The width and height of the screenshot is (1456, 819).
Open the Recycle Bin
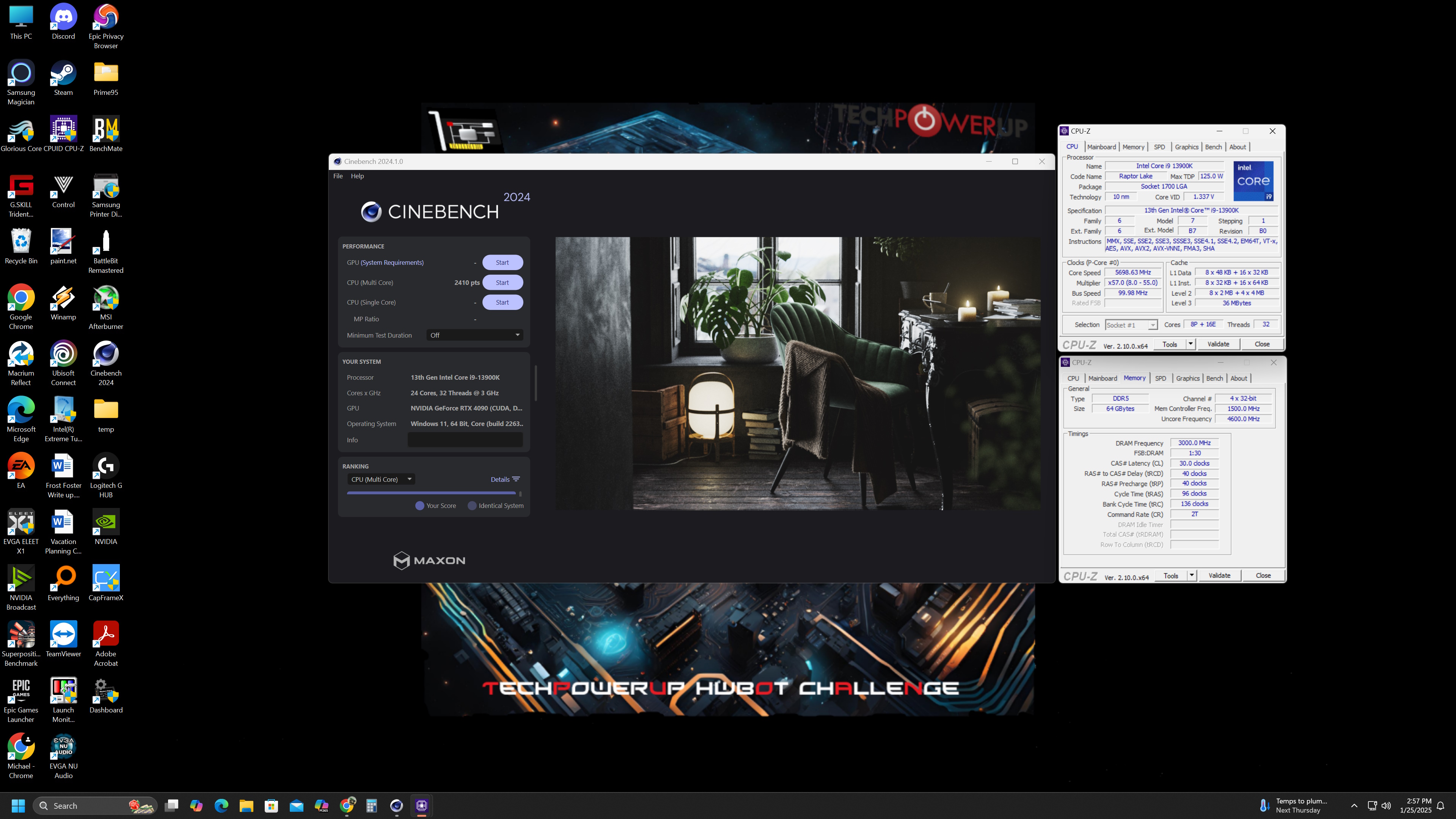pos(21,247)
